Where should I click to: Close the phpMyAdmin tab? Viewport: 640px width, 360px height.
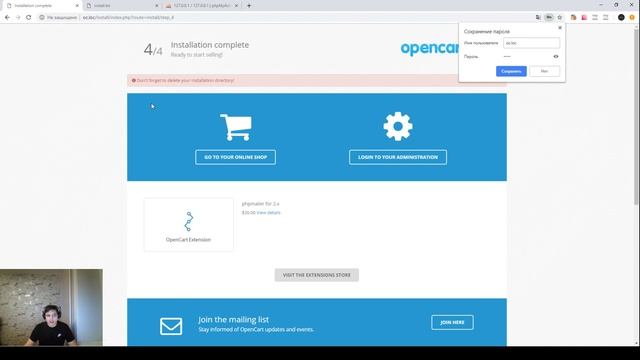236,6
